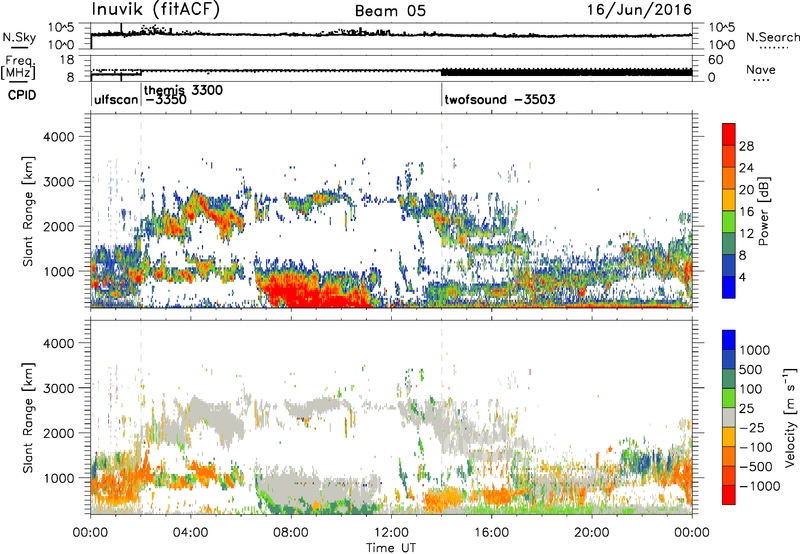Click the velocity panel 'Slant Range [km]' label
Viewport: 800px width, 554px height.
coord(28,417)
